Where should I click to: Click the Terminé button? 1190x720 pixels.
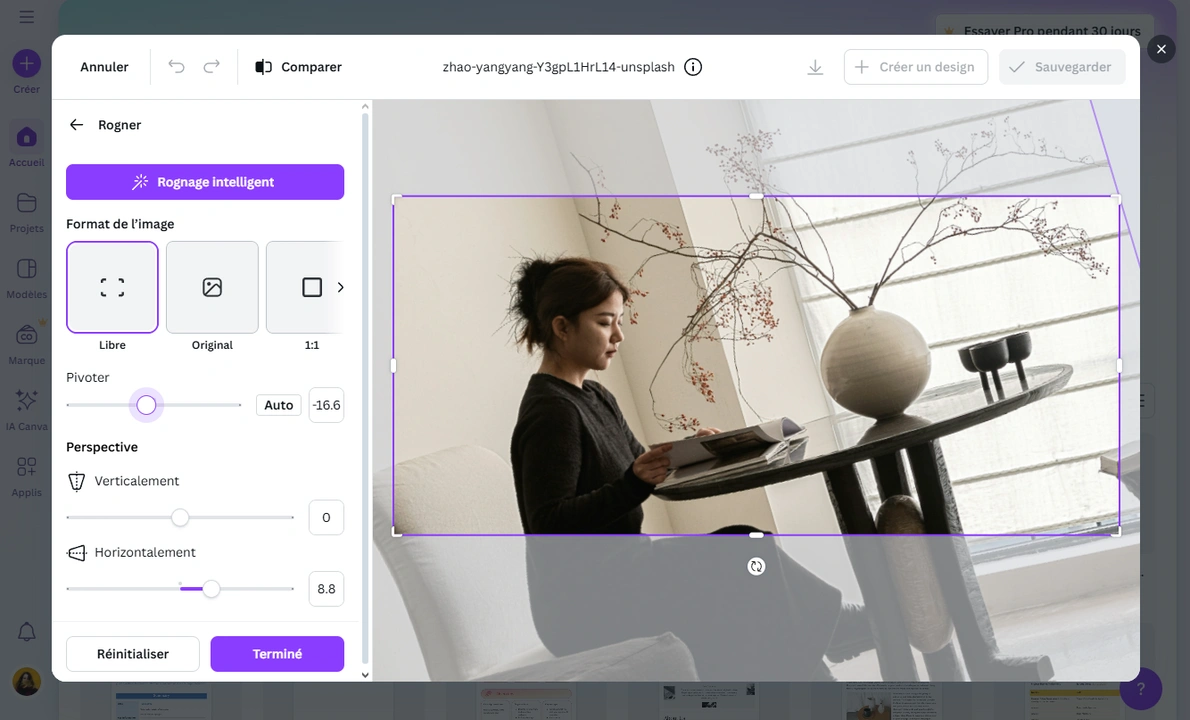point(277,653)
